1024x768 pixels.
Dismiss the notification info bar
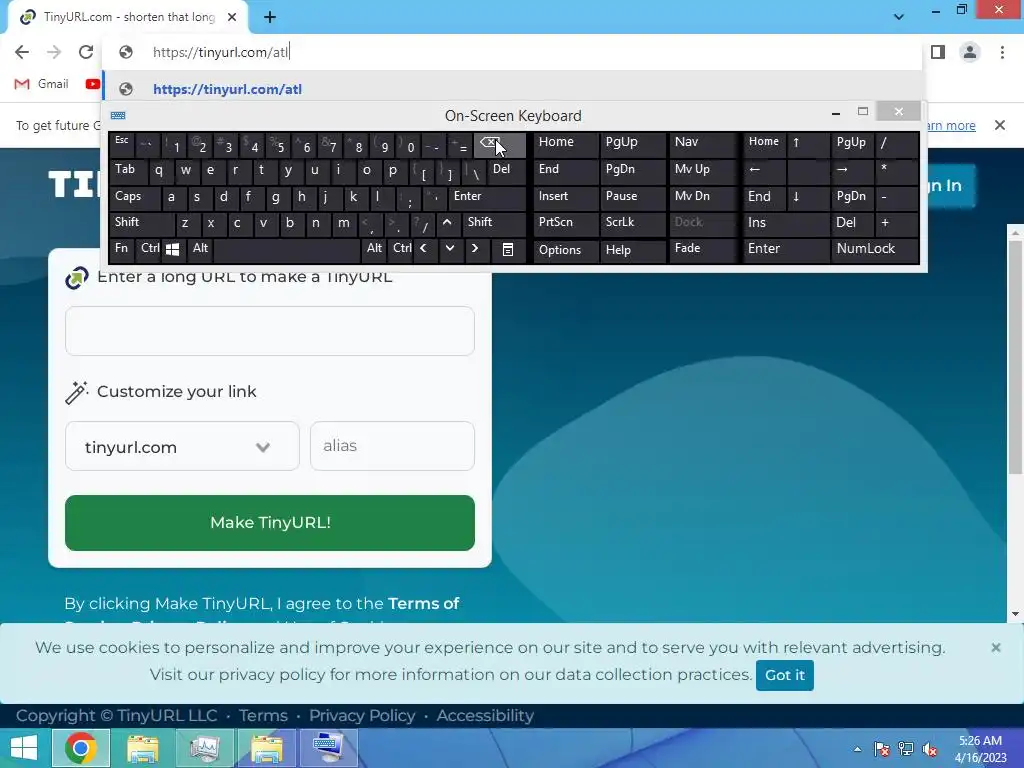[x=1000, y=125]
